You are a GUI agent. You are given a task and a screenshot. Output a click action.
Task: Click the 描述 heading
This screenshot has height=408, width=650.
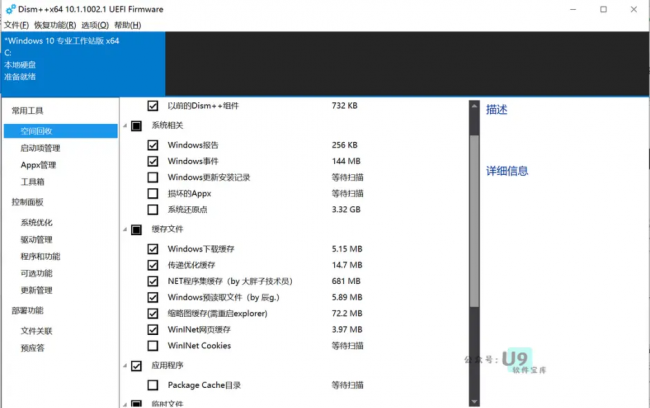(x=497, y=110)
